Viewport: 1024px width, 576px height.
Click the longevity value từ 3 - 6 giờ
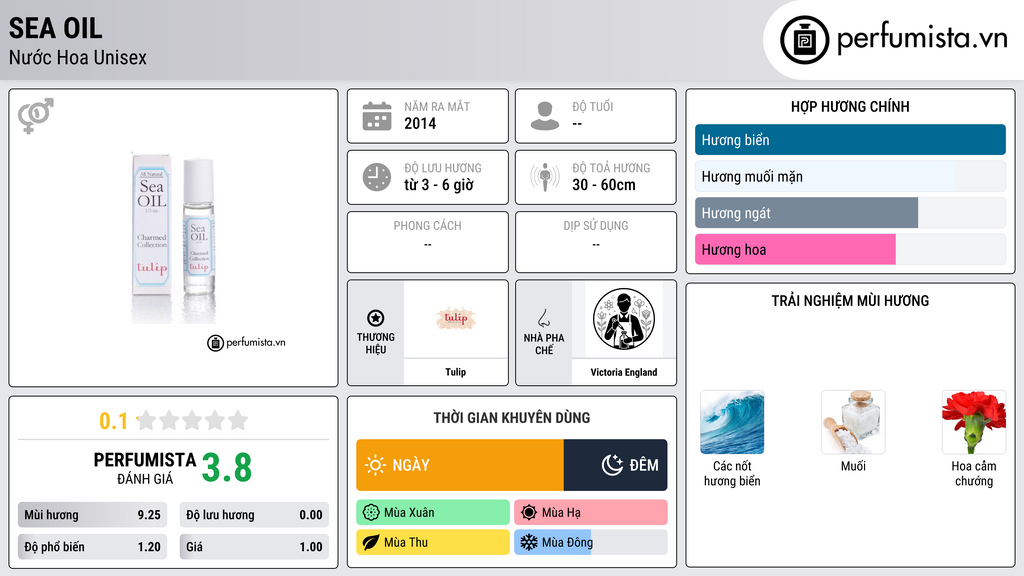point(439,185)
